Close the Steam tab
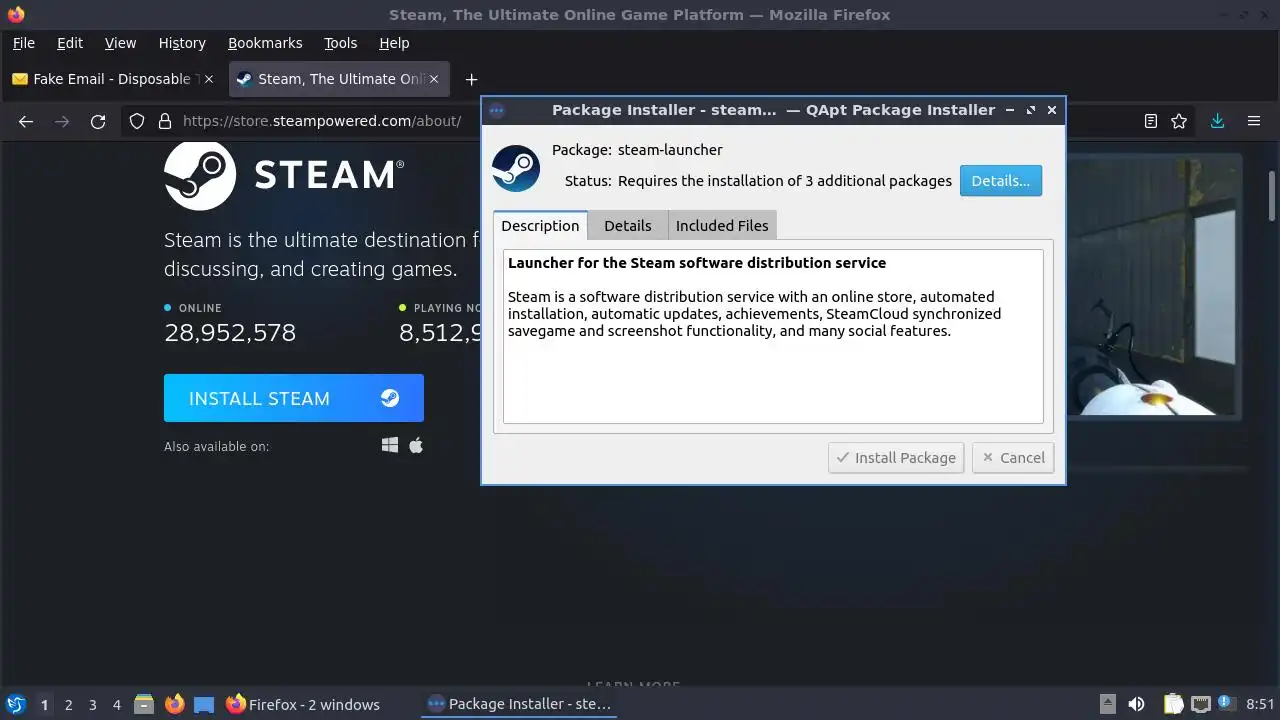Viewport: 1280px width, 720px height. [434, 79]
